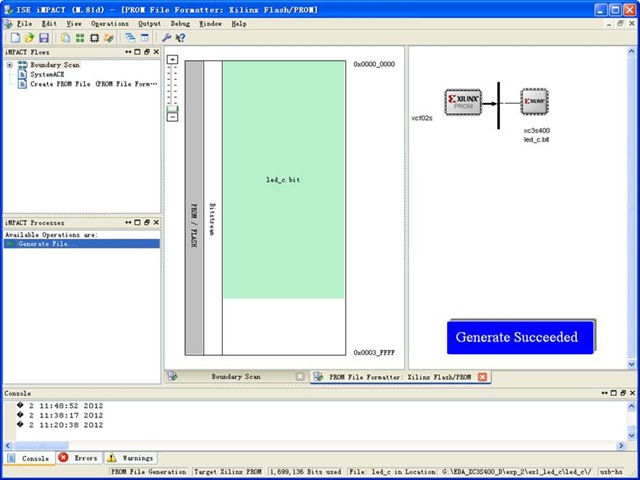Image resolution: width=640 pixels, height=480 pixels.
Task: Click the zoom out minus button
Action: (172, 117)
